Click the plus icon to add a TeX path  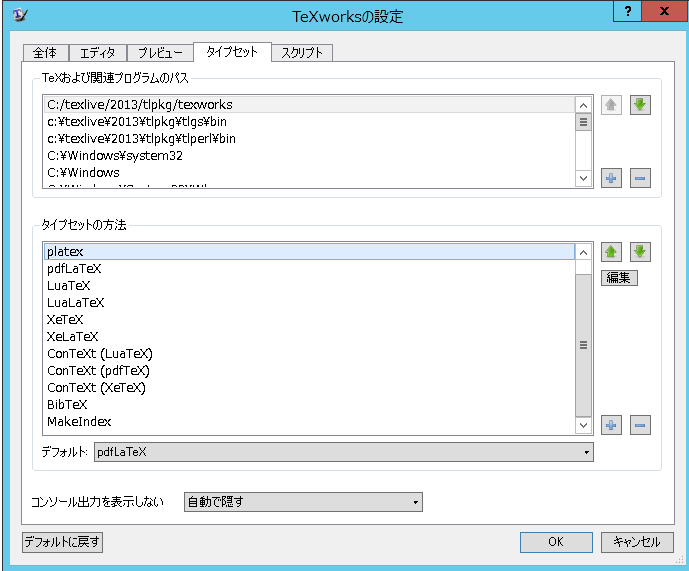(x=612, y=178)
